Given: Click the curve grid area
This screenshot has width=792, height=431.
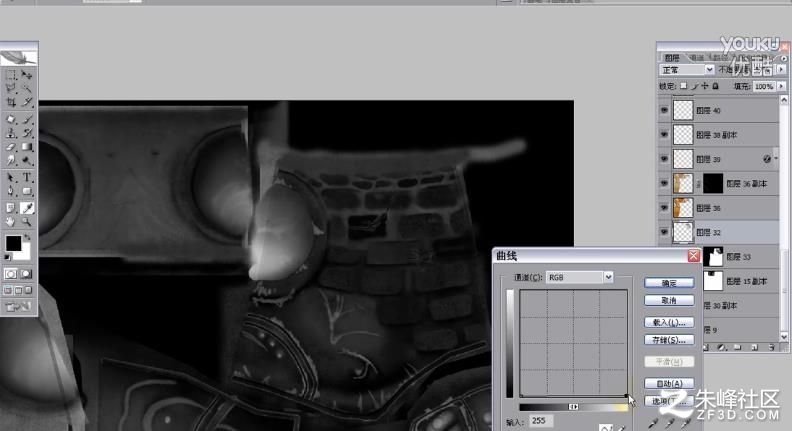Looking at the screenshot, I should point(574,343).
